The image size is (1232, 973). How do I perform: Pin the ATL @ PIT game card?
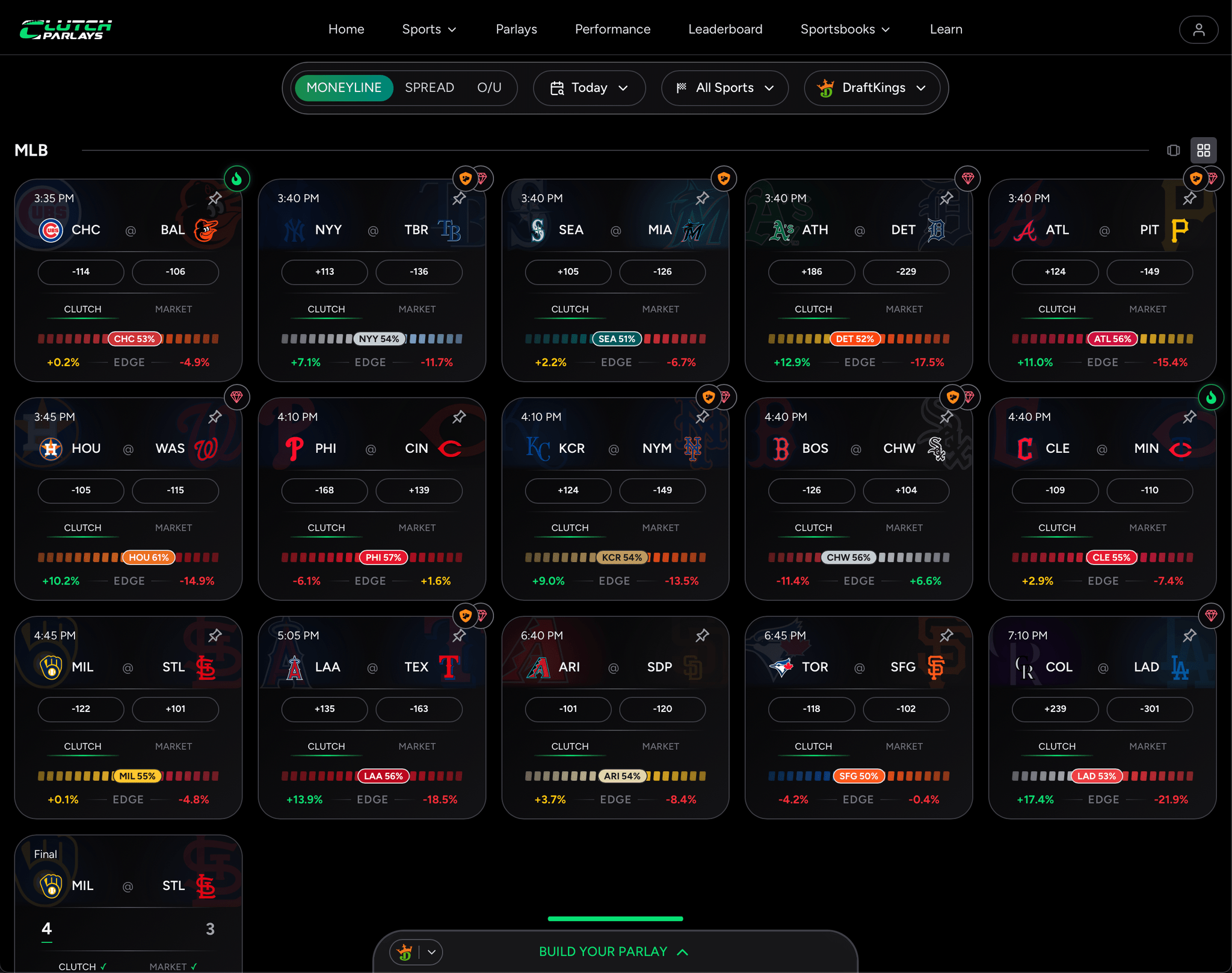click(x=1189, y=198)
